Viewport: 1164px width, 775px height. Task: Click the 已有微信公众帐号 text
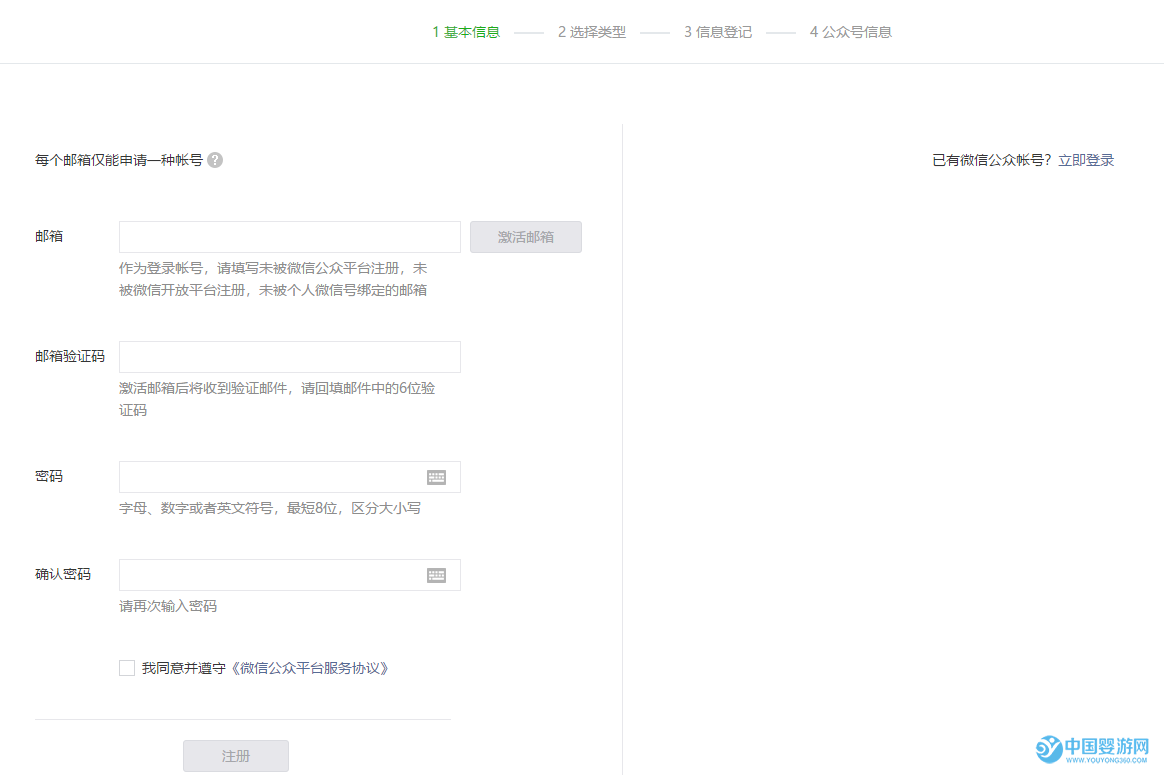click(990, 159)
